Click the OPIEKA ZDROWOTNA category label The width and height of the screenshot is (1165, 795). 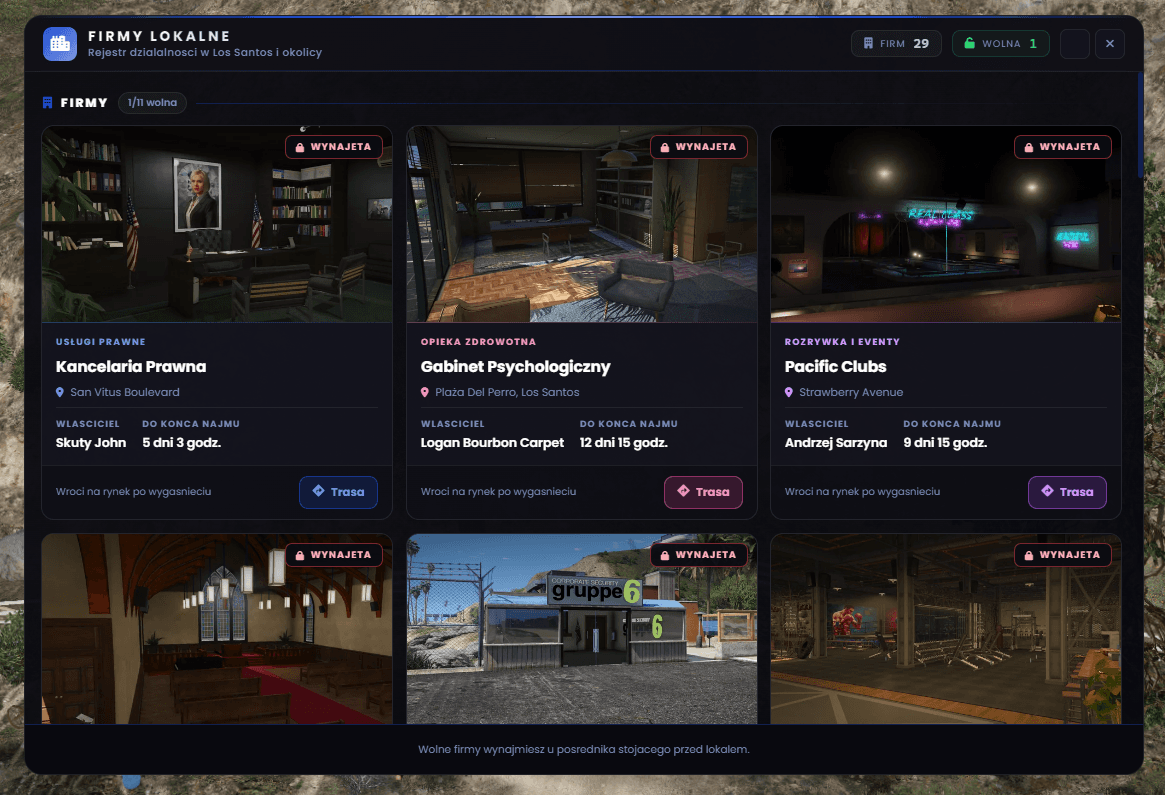click(478, 342)
